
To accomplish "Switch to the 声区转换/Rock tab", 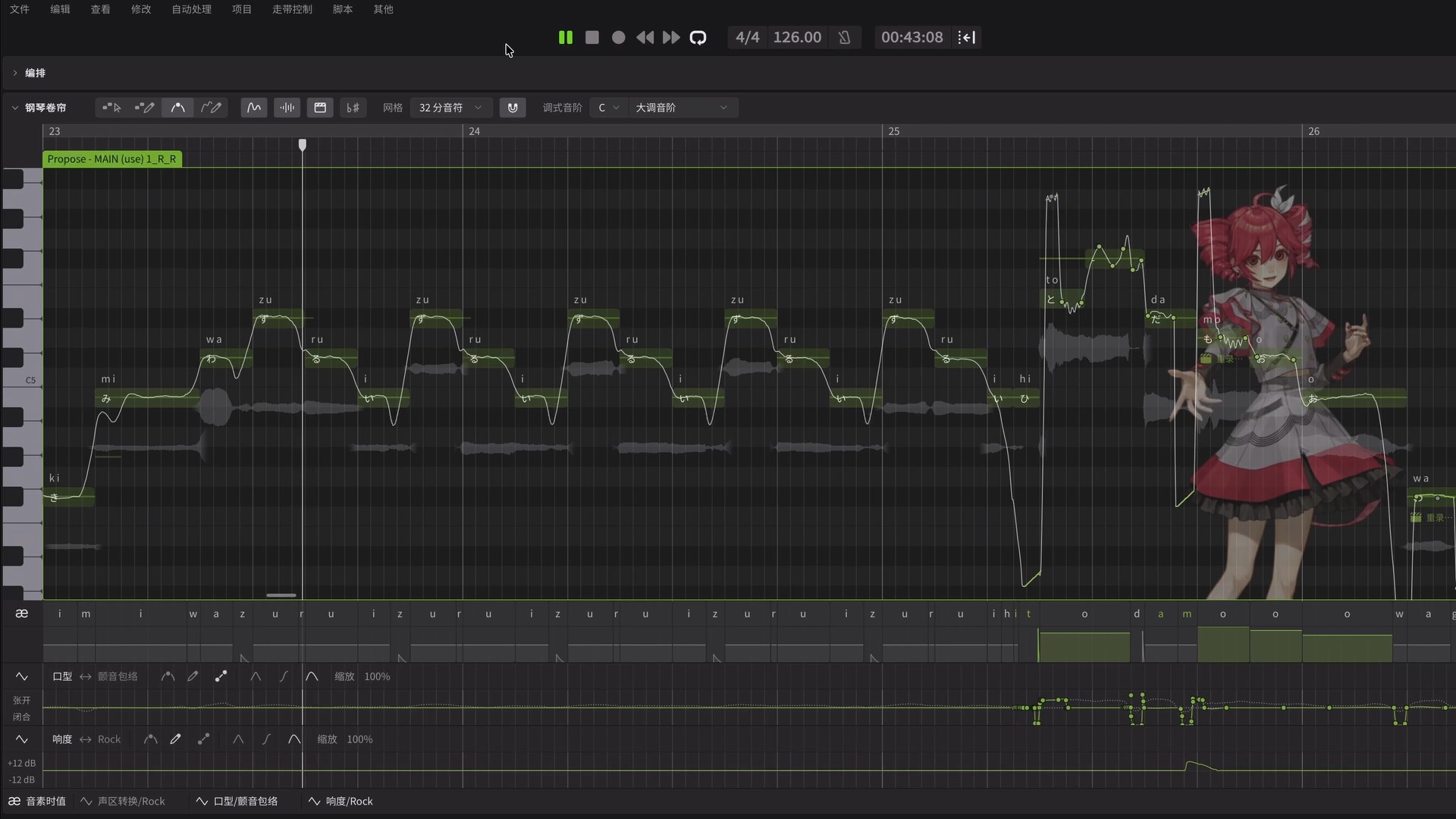I will [x=123, y=802].
